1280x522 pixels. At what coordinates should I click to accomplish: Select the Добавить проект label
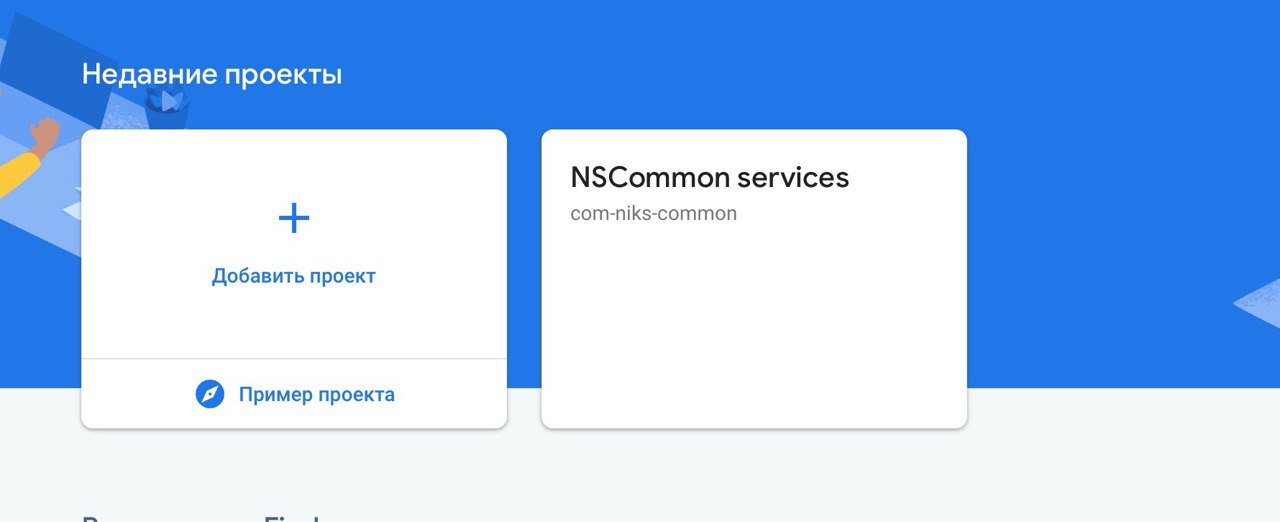293,276
